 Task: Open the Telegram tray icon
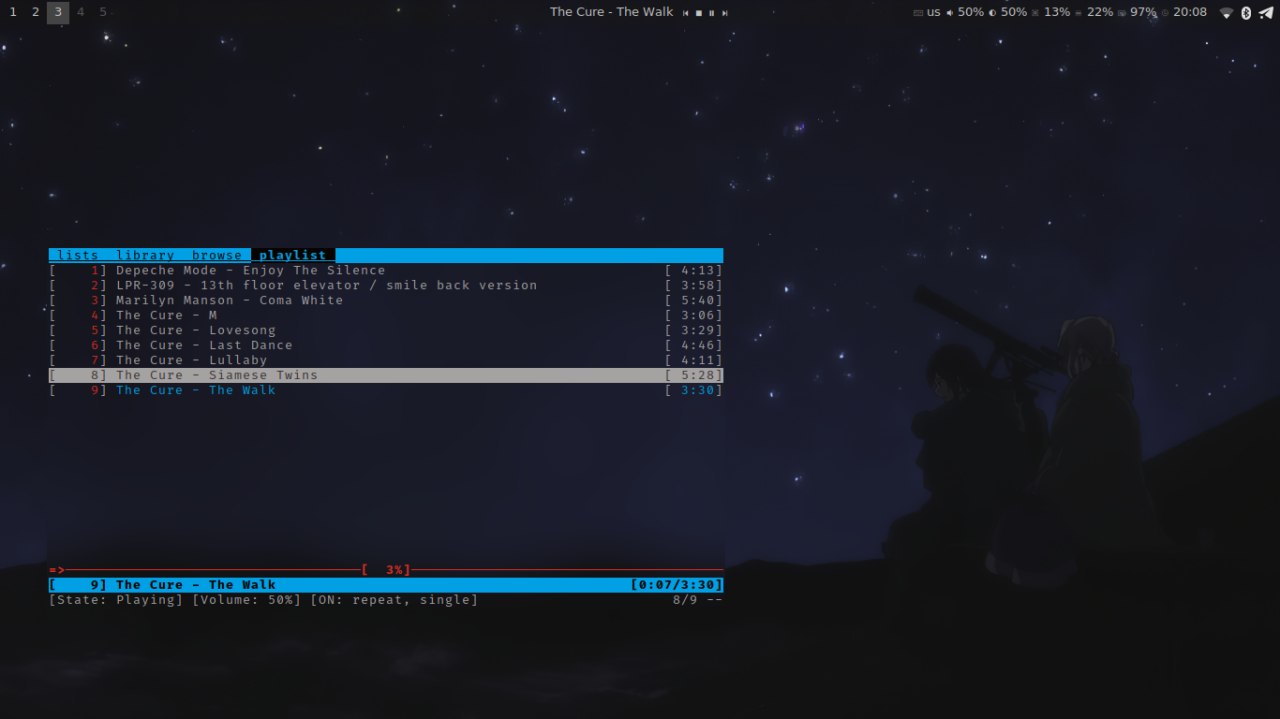click(1265, 13)
